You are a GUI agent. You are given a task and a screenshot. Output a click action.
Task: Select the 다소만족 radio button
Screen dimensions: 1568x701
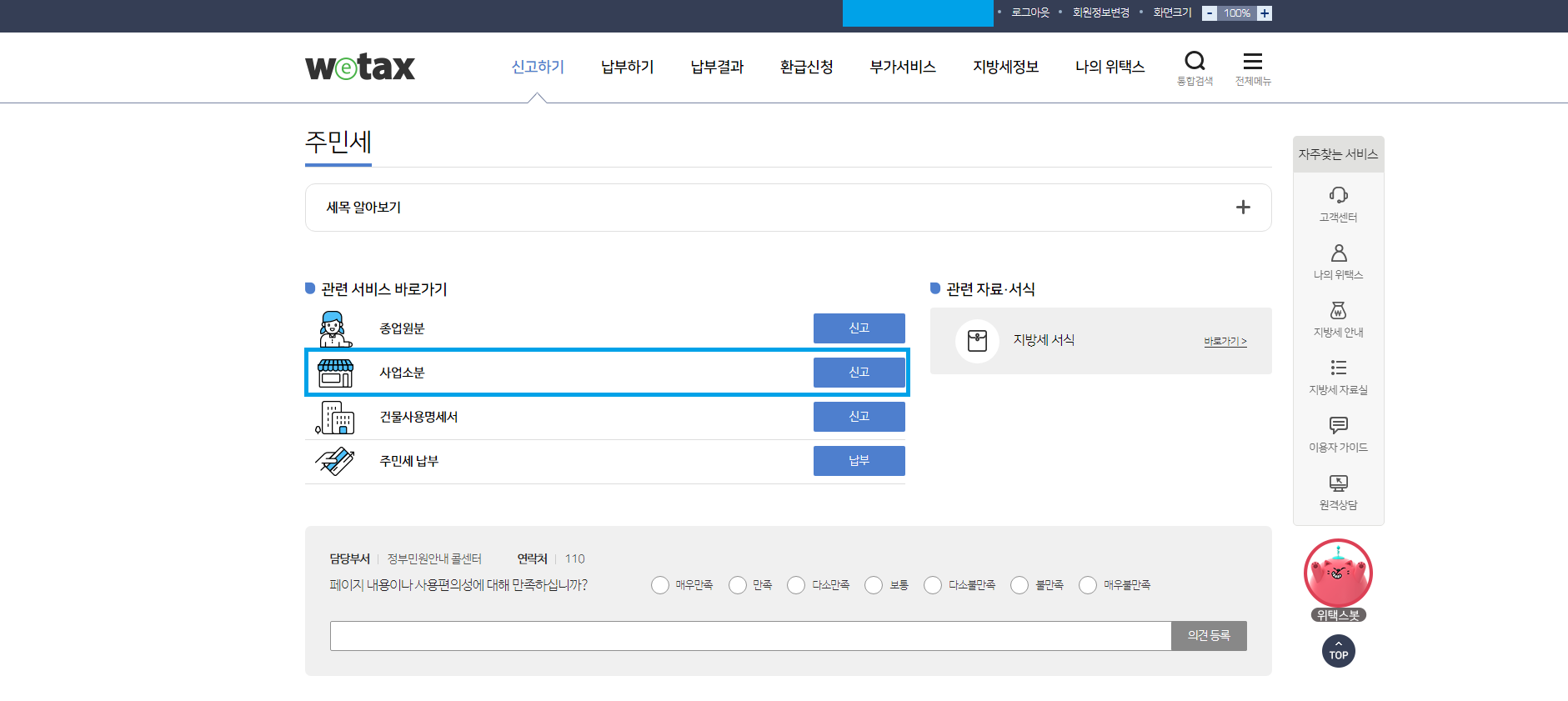796,585
